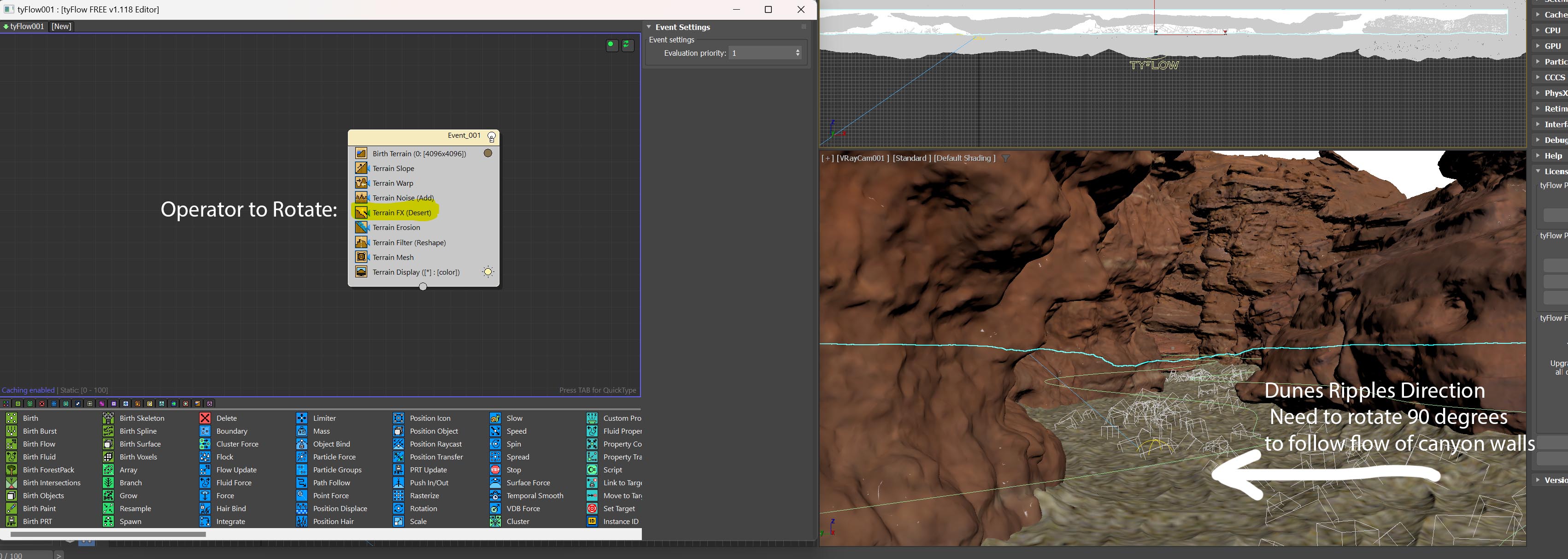
Task: Expand the PhysX rollout
Action: 1538,93
